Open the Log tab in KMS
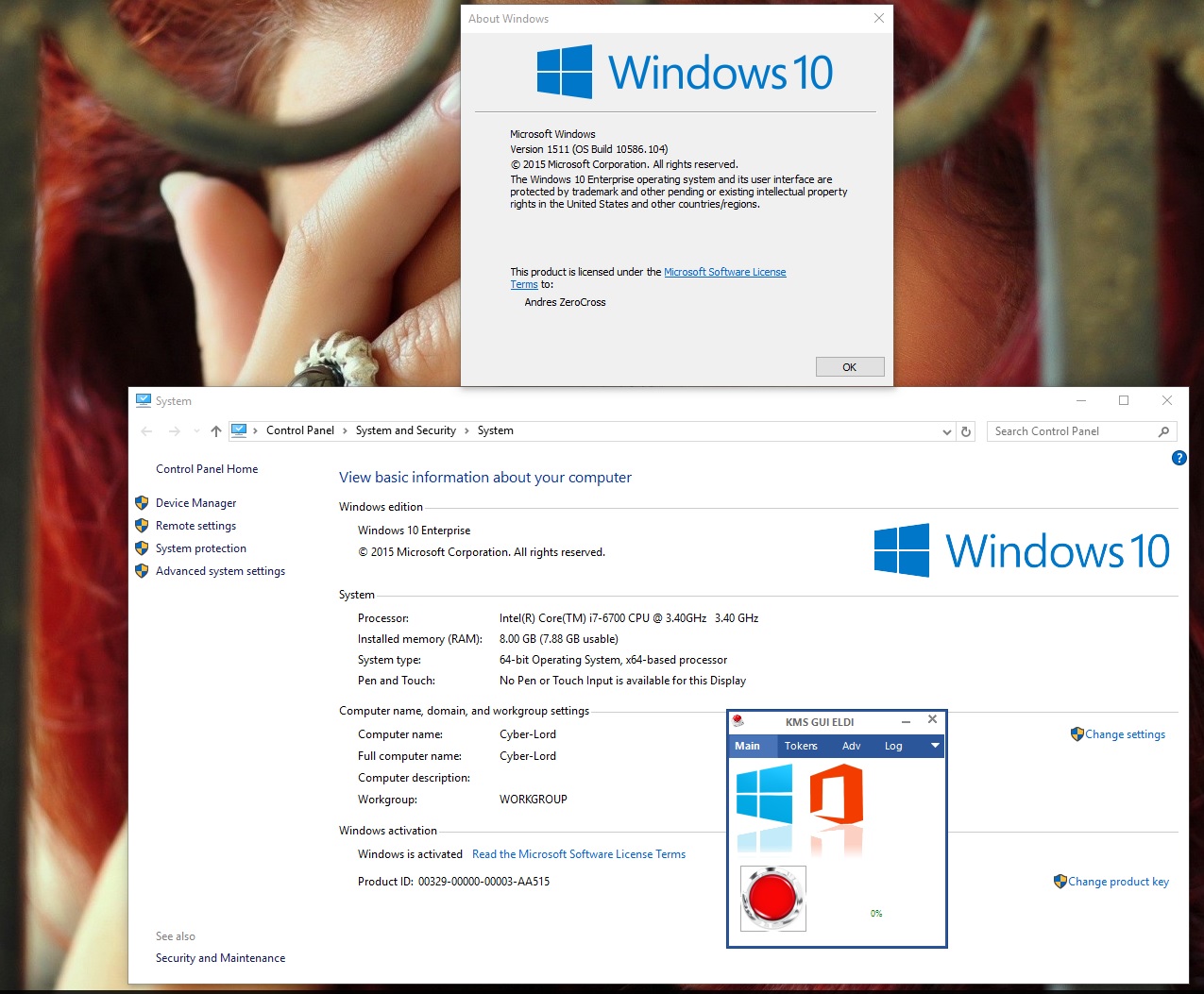Viewport: 1204px width, 994px height. click(893, 746)
